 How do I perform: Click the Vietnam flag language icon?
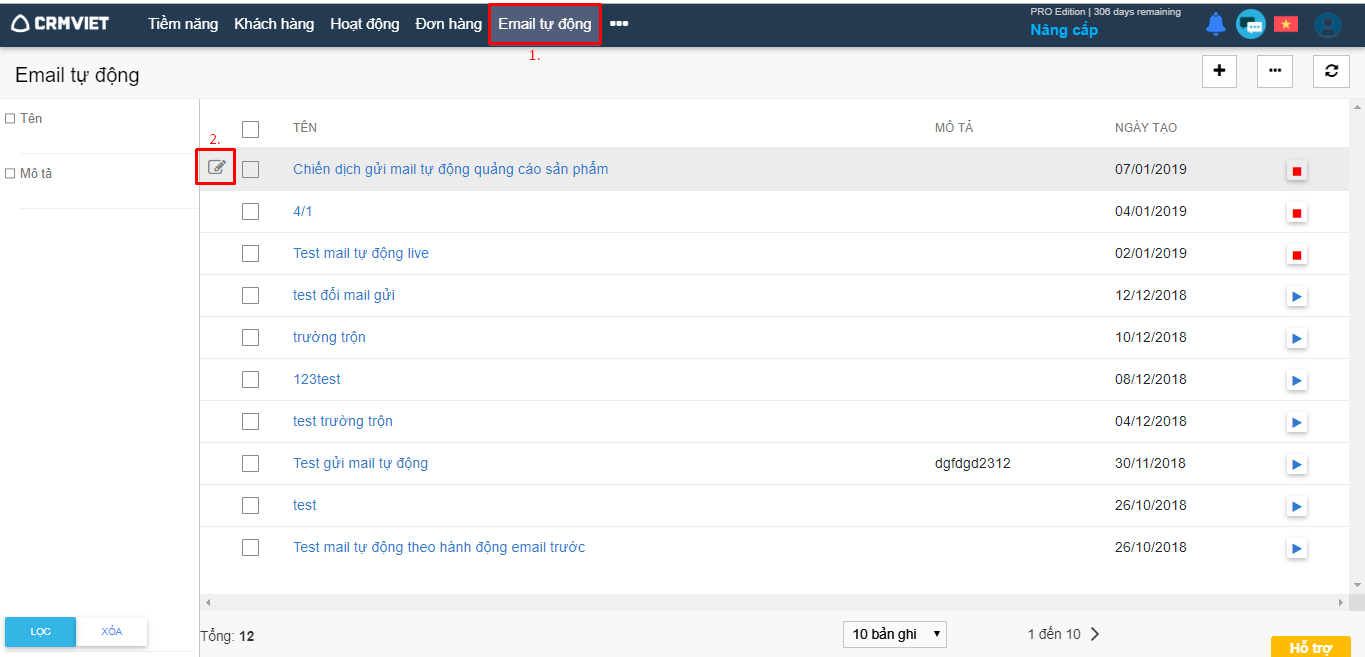(1286, 25)
